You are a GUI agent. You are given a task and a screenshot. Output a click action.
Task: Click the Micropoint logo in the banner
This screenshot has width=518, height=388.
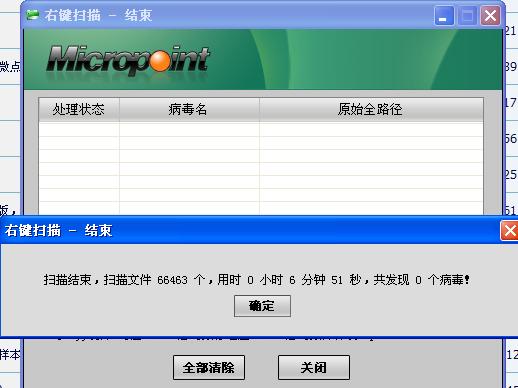coord(128,60)
